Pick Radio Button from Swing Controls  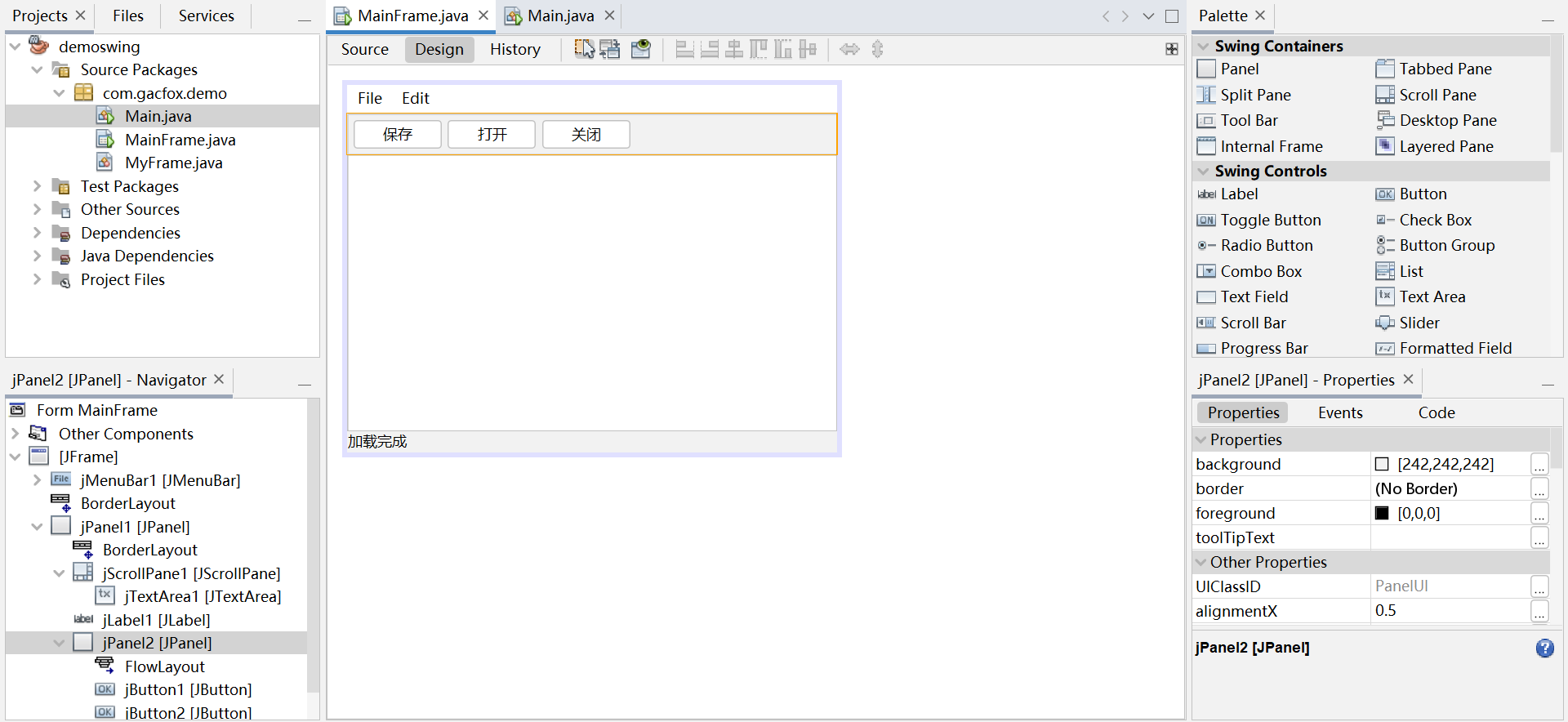tap(1254, 245)
